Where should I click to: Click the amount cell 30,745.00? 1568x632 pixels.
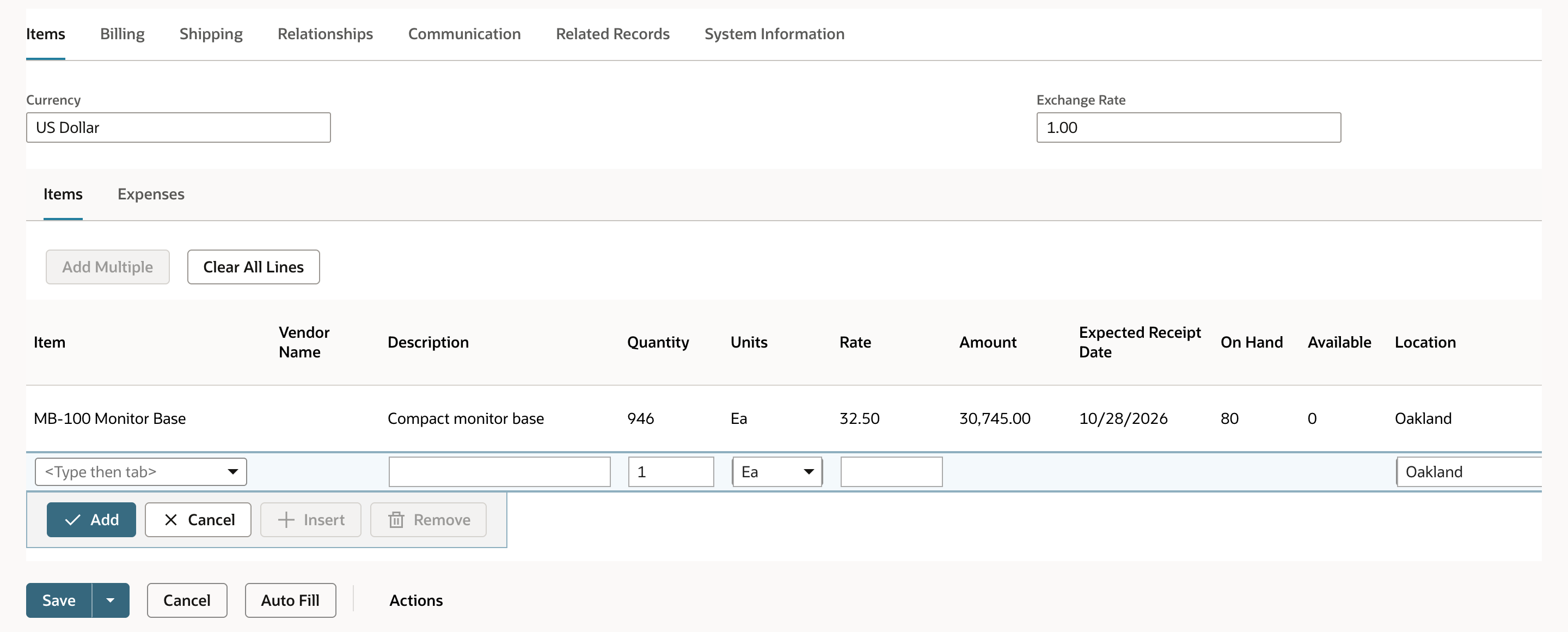(995, 418)
